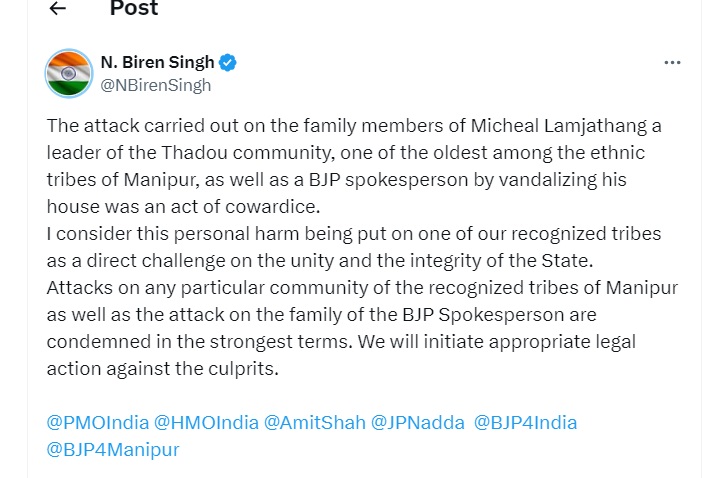Screen dimensions: 708x478
Task: Open the N. Biren Singh display name
Action: pyautogui.click(x=157, y=62)
